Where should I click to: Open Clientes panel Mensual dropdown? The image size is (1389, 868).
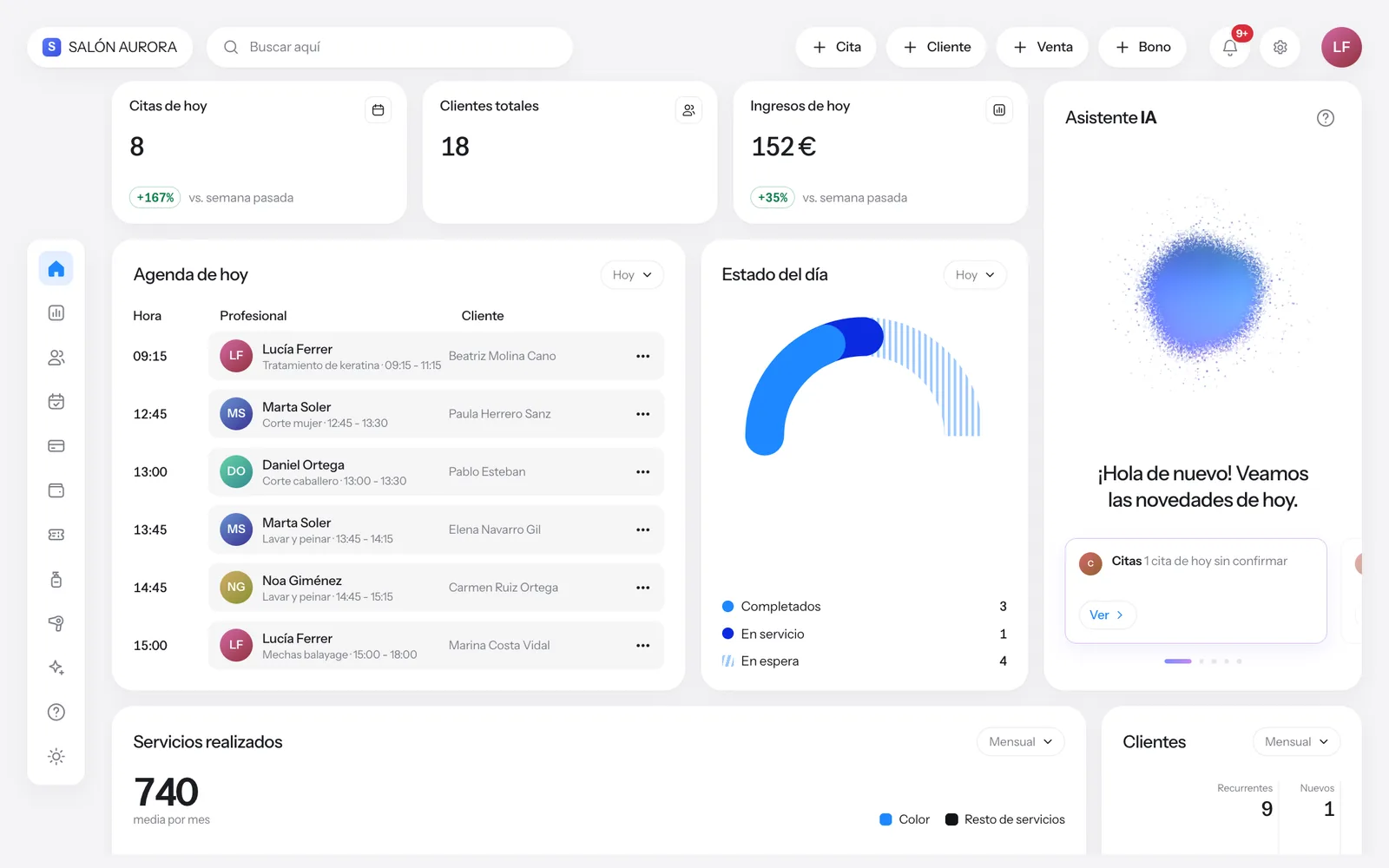[1296, 742]
